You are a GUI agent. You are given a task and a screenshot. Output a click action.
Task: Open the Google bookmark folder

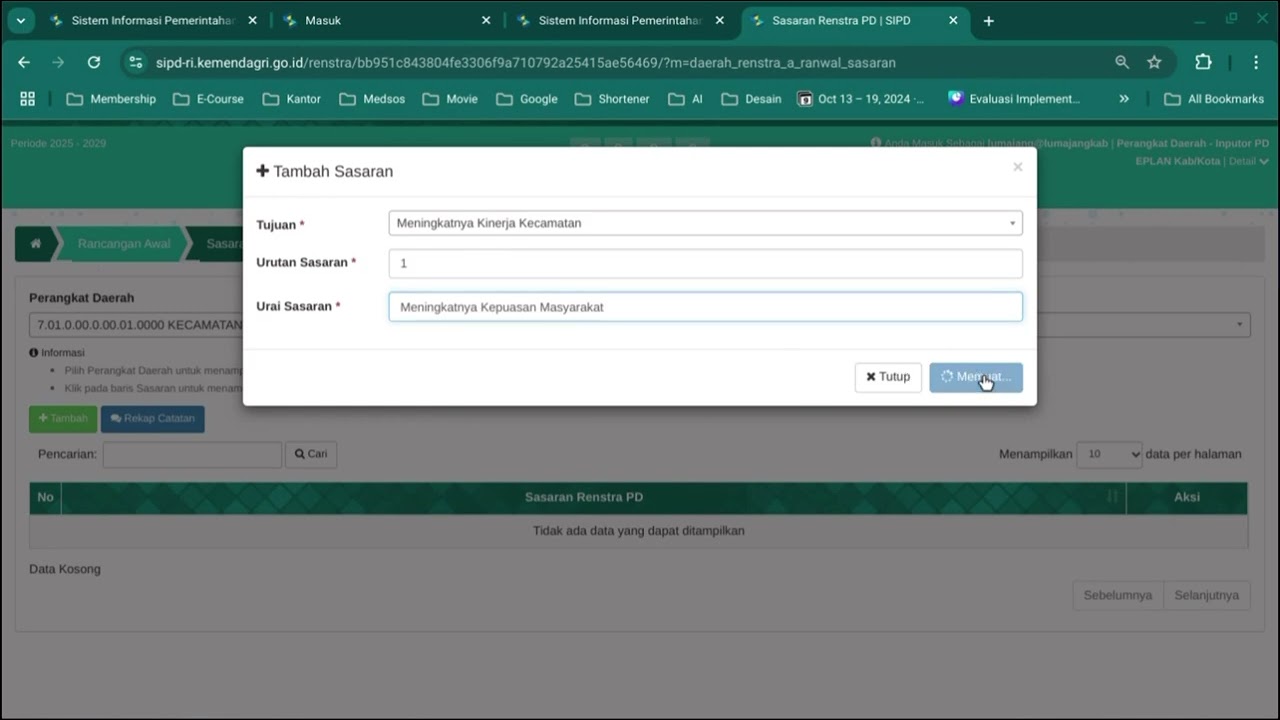pyautogui.click(x=526, y=99)
